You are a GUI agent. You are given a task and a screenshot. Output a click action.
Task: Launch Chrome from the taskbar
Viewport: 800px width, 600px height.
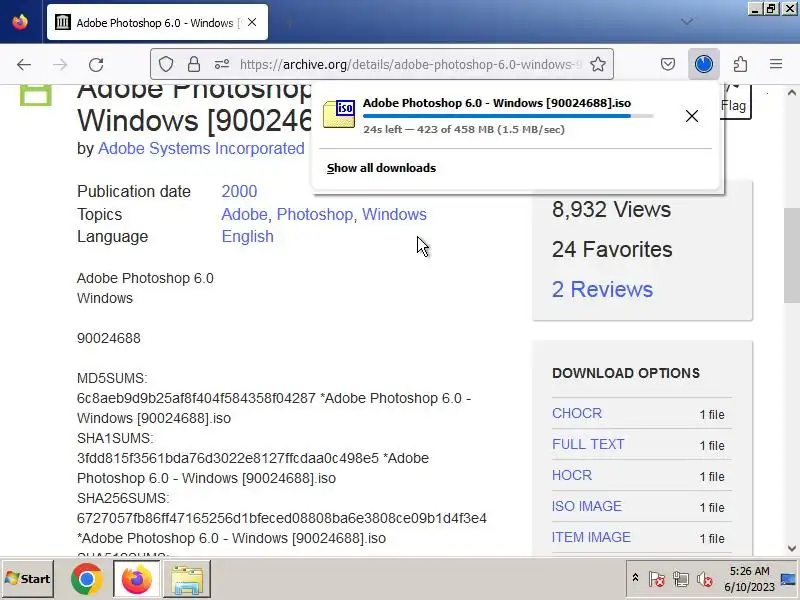(x=87, y=579)
